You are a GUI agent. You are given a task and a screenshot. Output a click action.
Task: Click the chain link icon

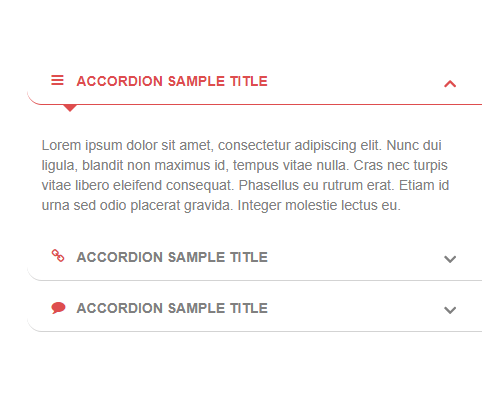[x=58, y=256]
